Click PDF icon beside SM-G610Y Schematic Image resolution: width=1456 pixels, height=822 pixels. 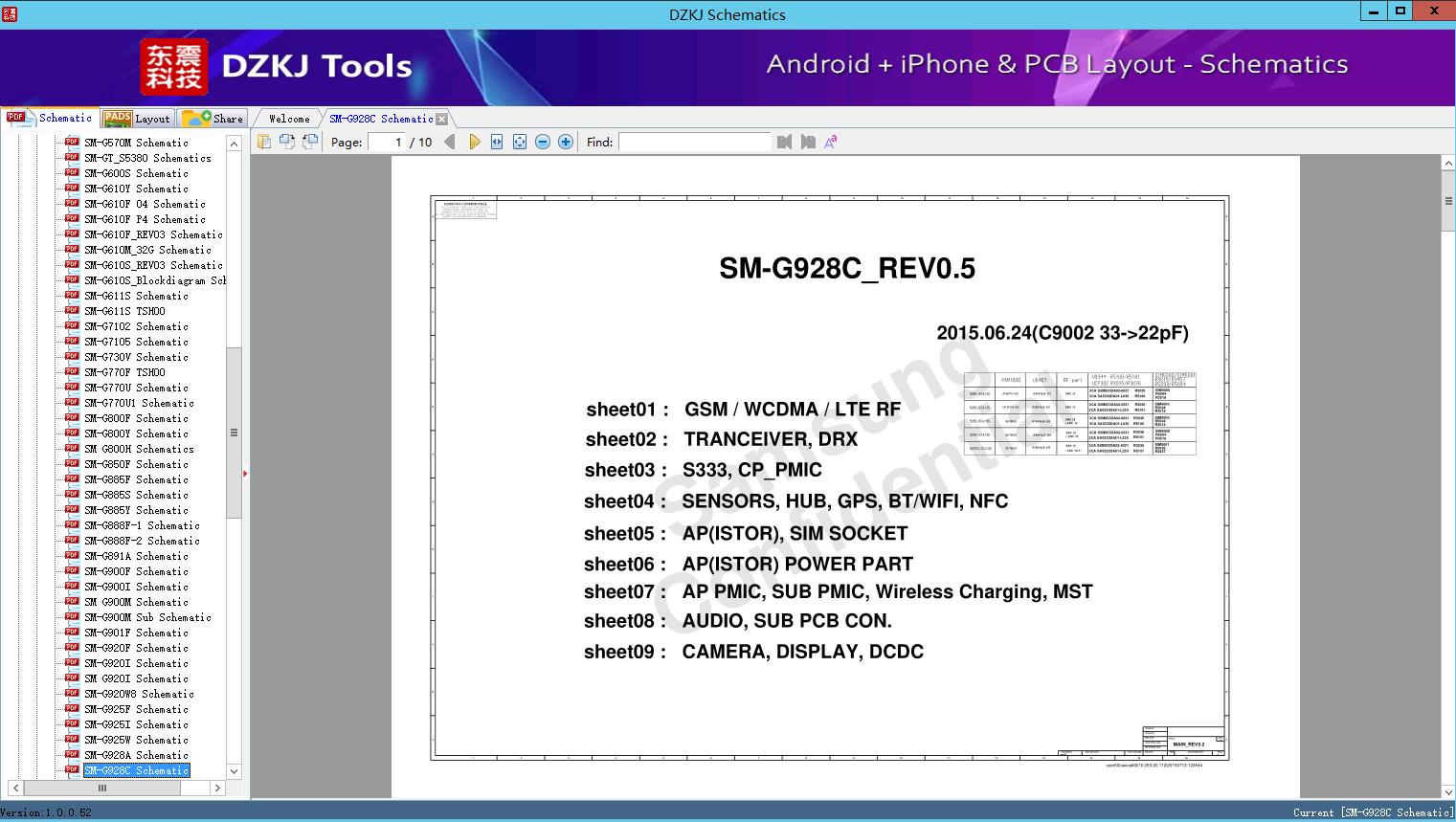click(x=72, y=189)
